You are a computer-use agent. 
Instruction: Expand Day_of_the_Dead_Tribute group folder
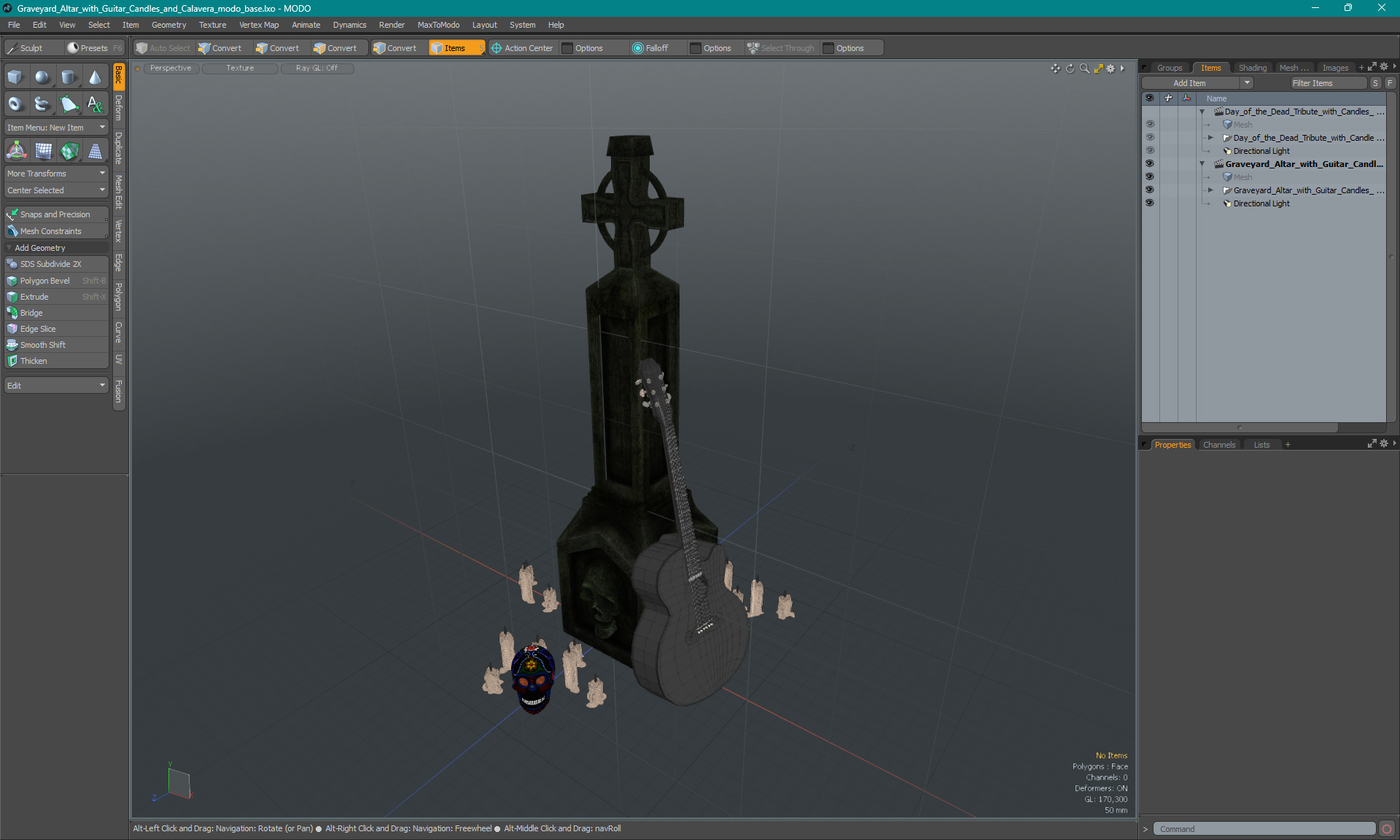(1210, 138)
